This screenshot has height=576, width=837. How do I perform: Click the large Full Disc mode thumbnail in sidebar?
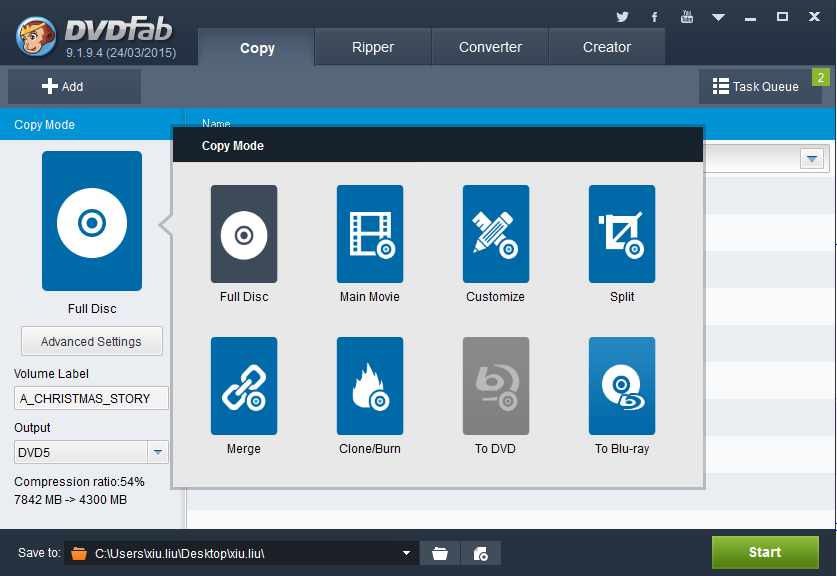(92, 221)
